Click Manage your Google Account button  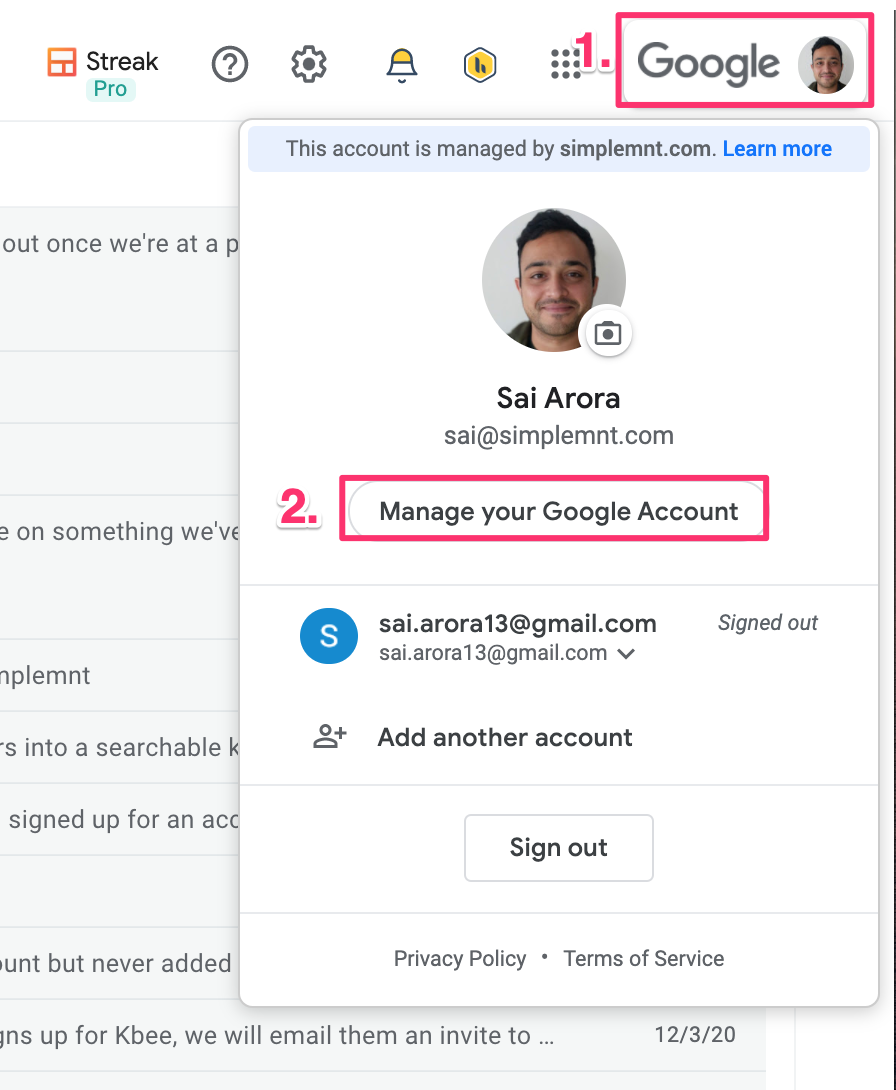(x=557, y=511)
